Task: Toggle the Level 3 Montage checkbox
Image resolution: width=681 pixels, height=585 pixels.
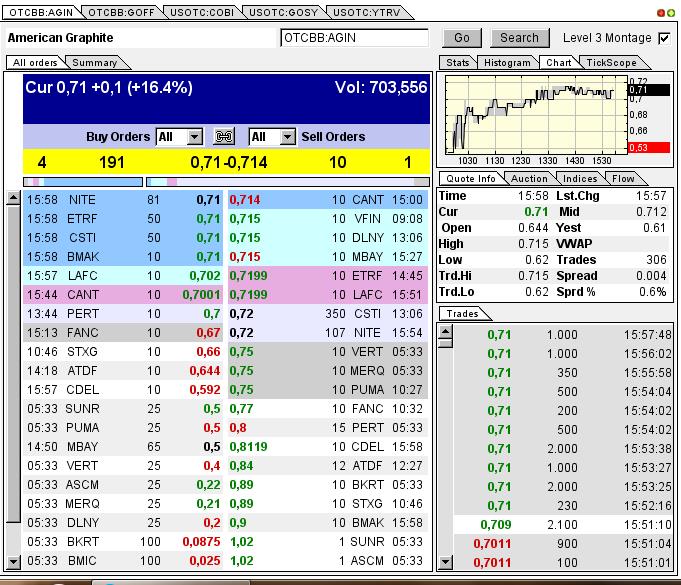Action: [x=664, y=38]
